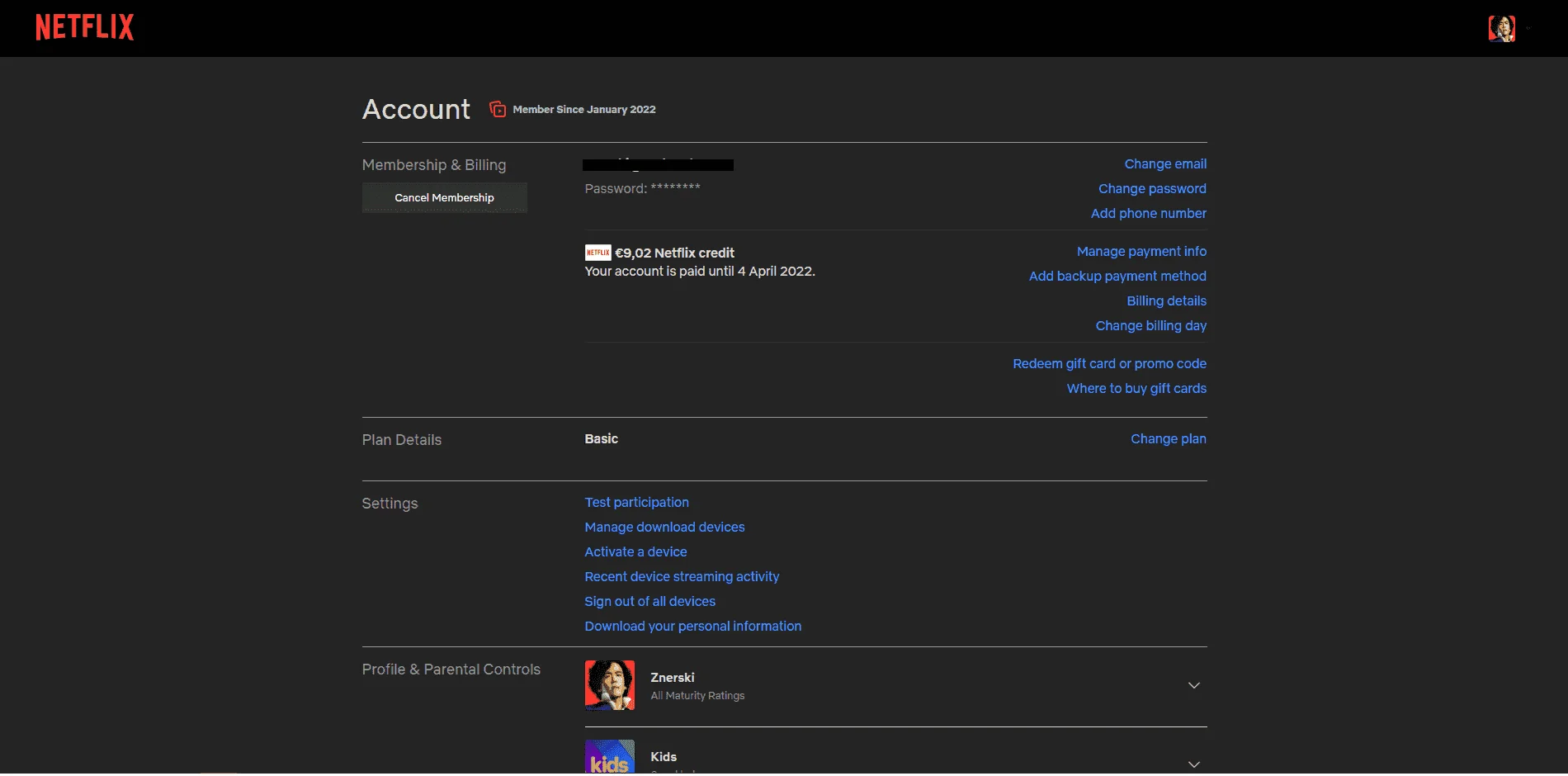Click the Kids profile name

(x=663, y=756)
